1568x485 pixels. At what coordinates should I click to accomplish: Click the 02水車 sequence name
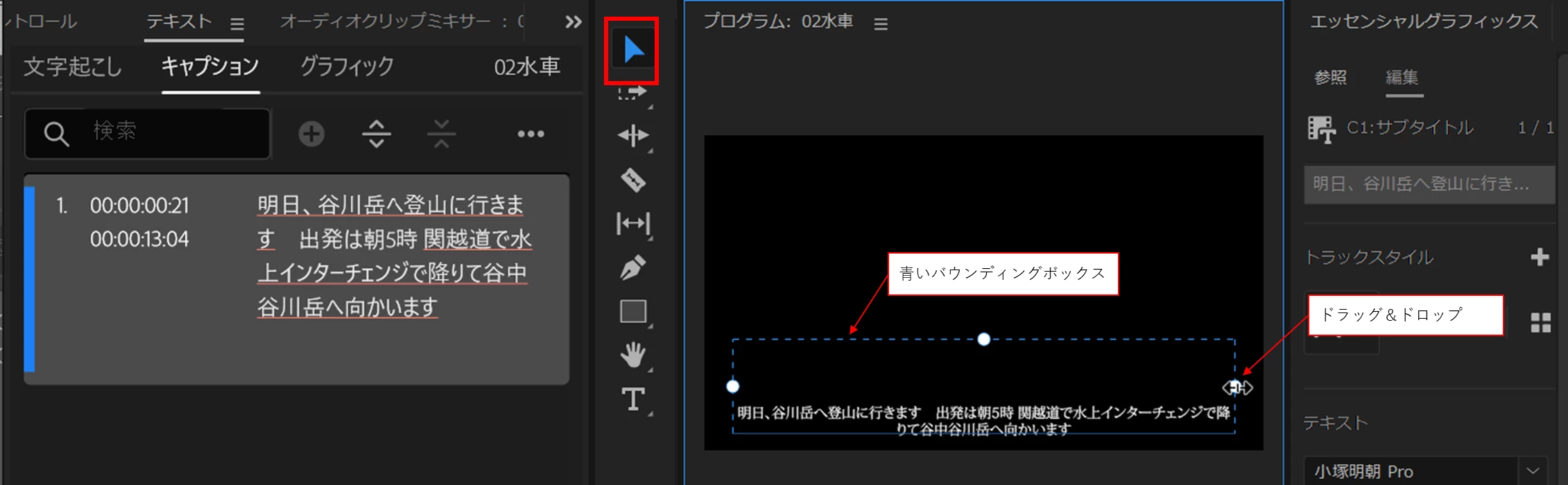click(527, 67)
